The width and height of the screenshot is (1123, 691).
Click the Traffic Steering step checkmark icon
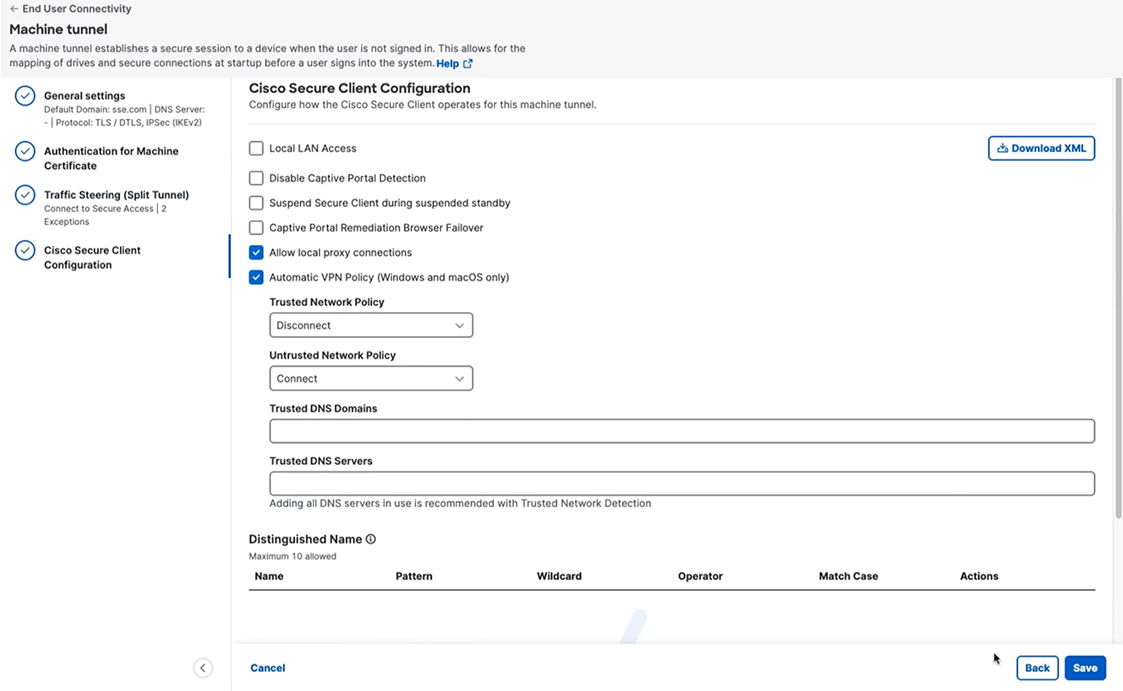[25, 195]
